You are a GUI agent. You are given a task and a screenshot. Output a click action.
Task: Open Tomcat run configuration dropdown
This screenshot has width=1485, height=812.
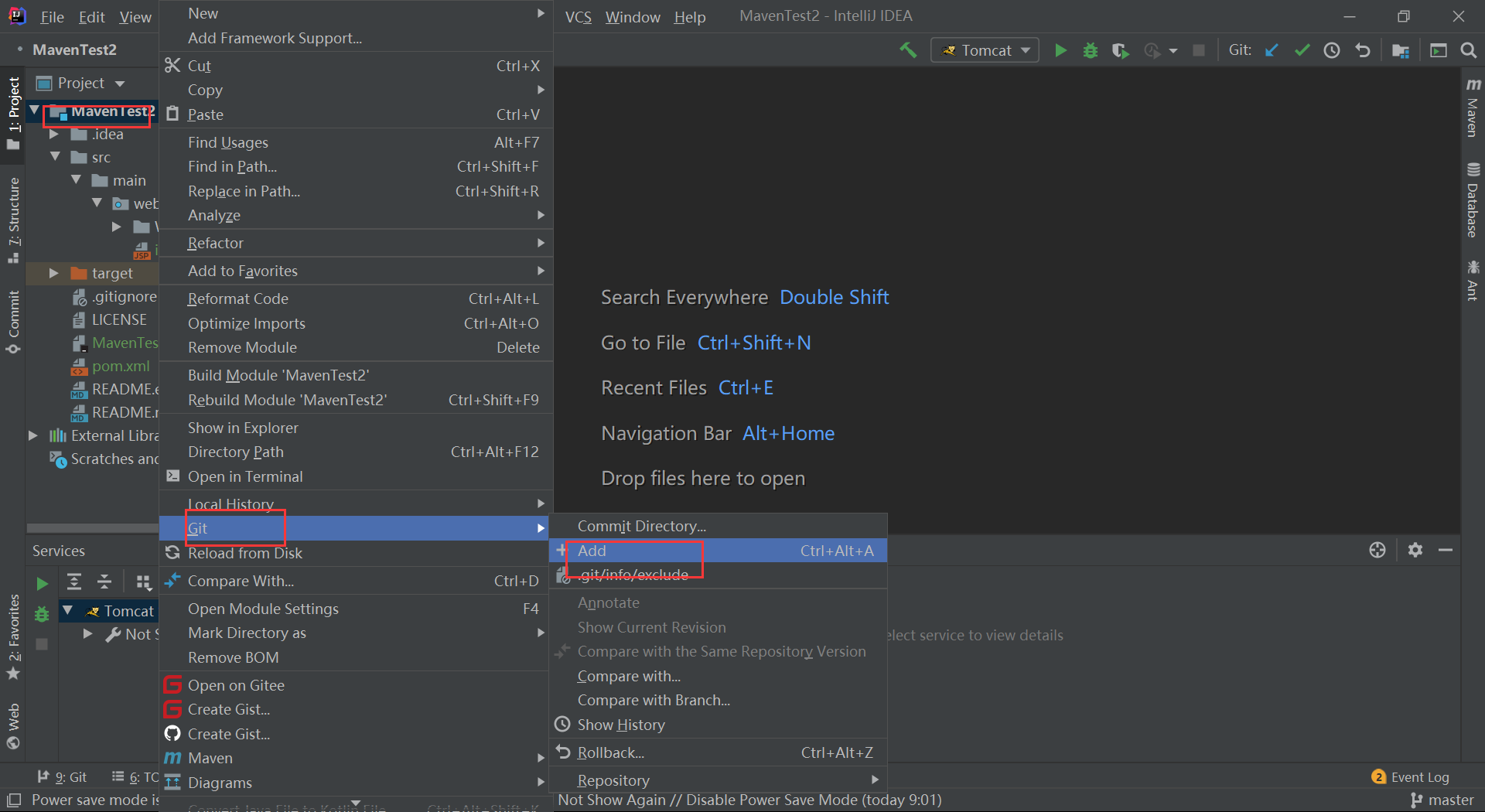point(985,50)
